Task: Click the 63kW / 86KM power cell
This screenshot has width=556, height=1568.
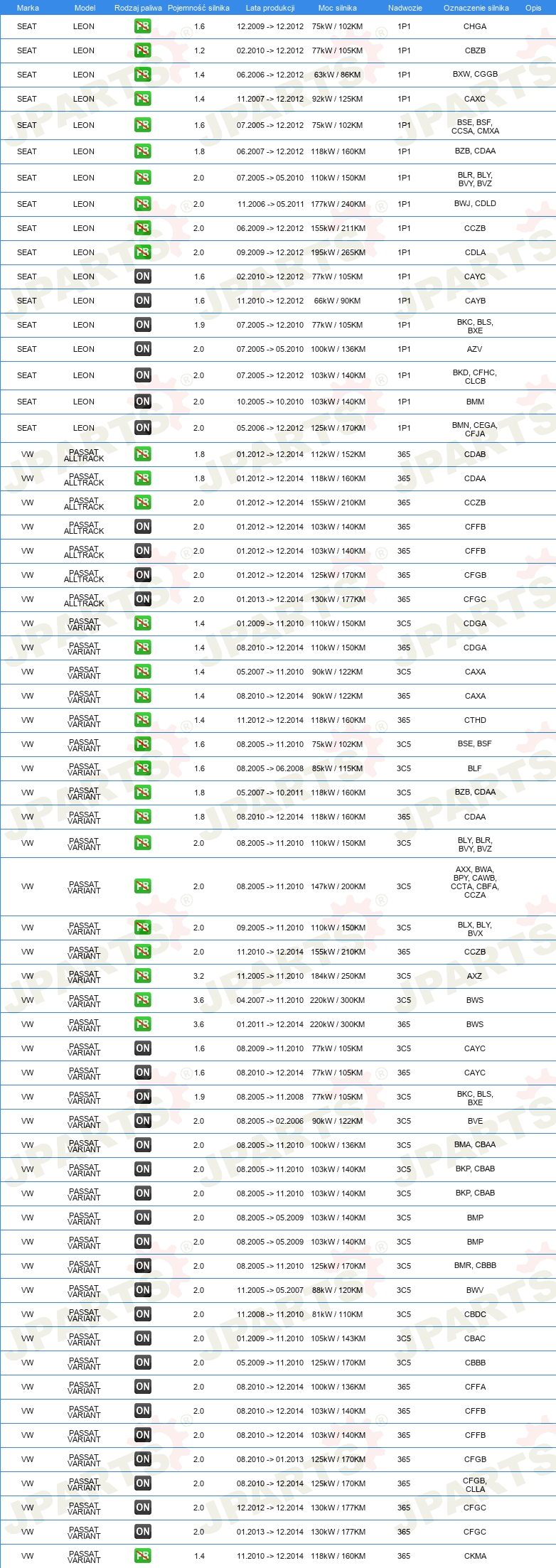Action: click(x=337, y=75)
